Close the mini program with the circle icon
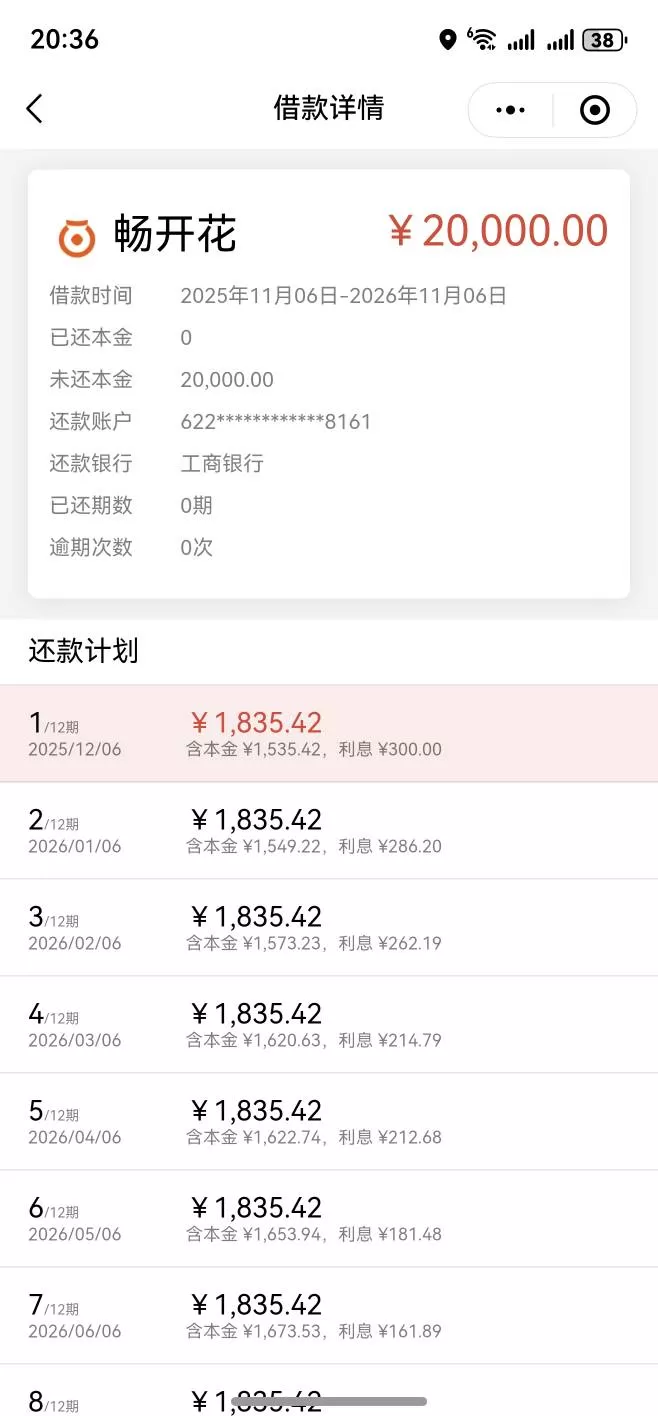658x1416 pixels. click(x=595, y=109)
